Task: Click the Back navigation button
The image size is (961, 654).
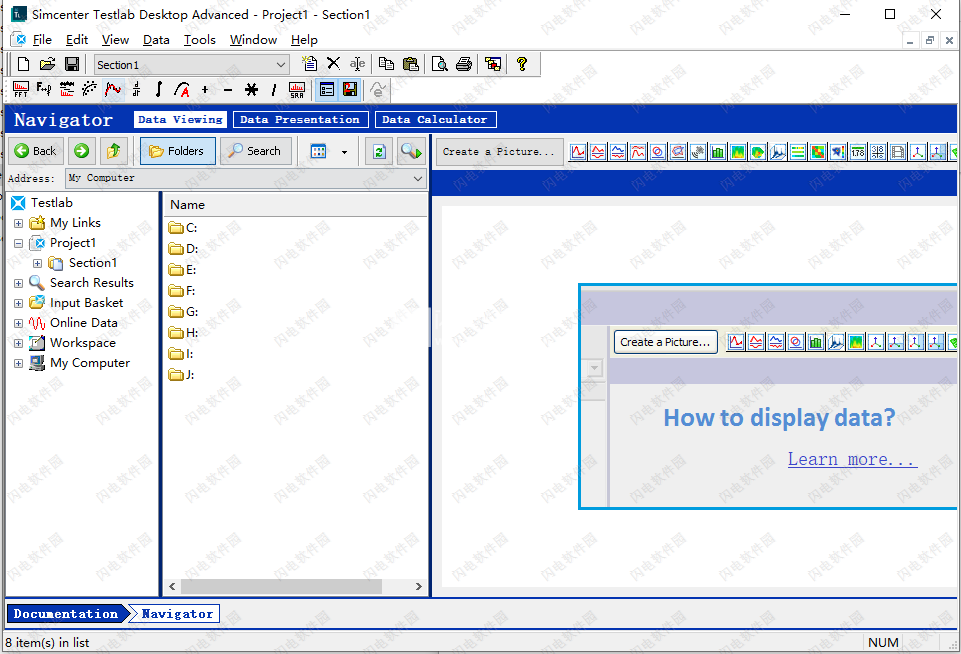Action: point(36,151)
